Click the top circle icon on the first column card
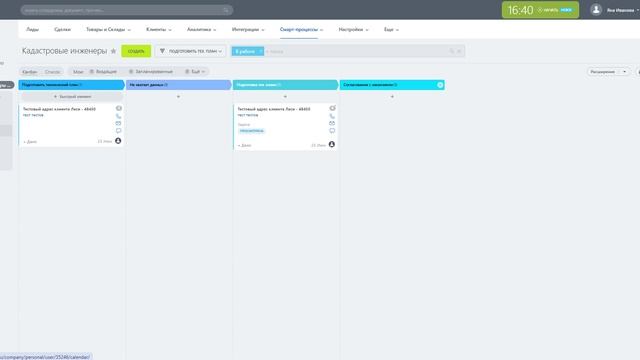 pyautogui.click(x=119, y=108)
